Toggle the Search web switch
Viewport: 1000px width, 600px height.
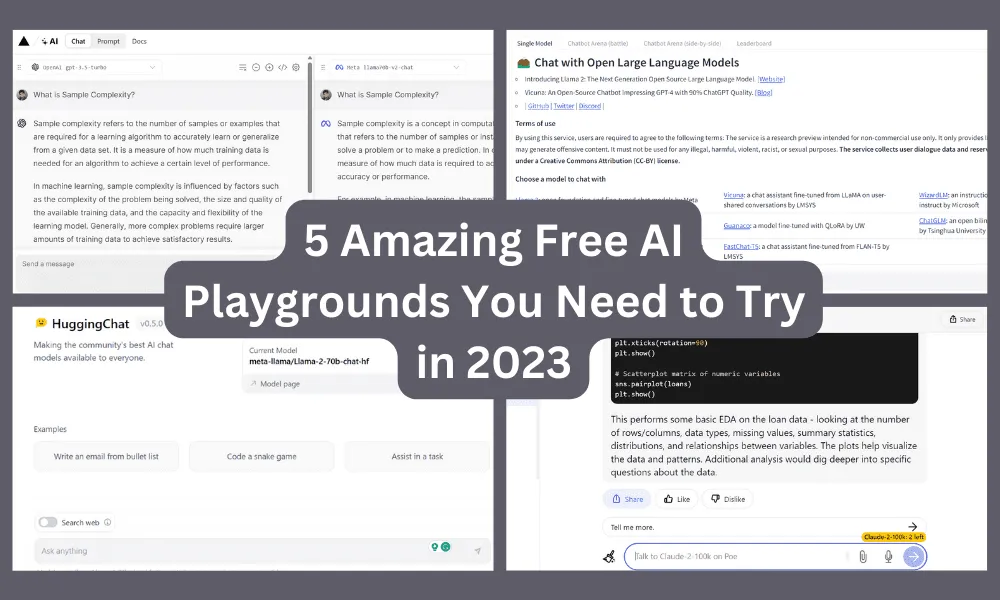(48, 522)
